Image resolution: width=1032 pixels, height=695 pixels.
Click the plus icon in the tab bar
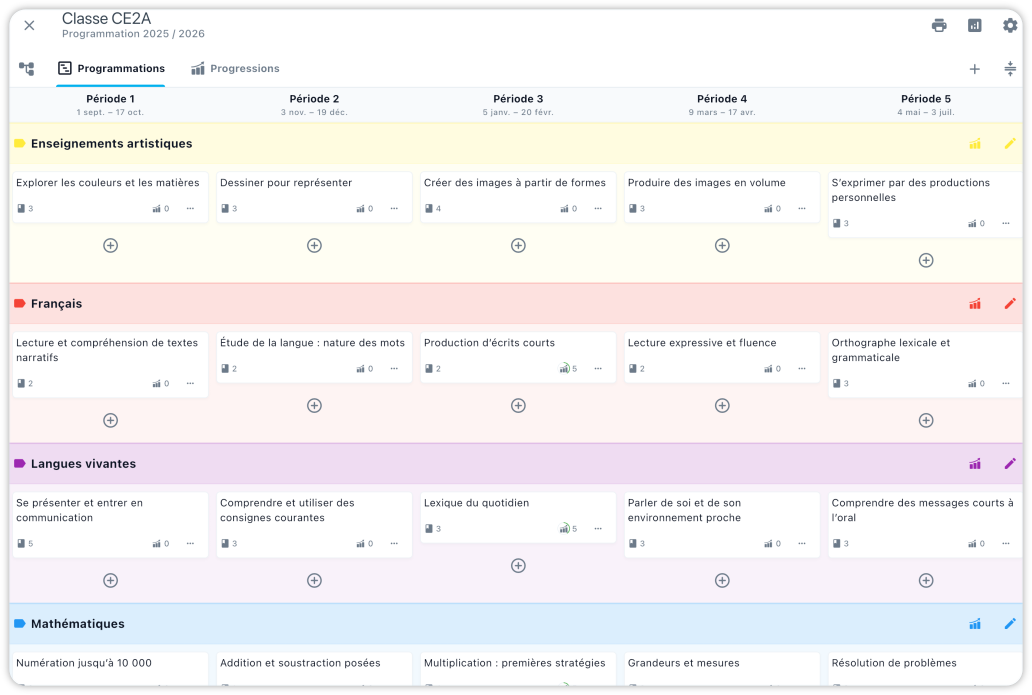[975, 69]
